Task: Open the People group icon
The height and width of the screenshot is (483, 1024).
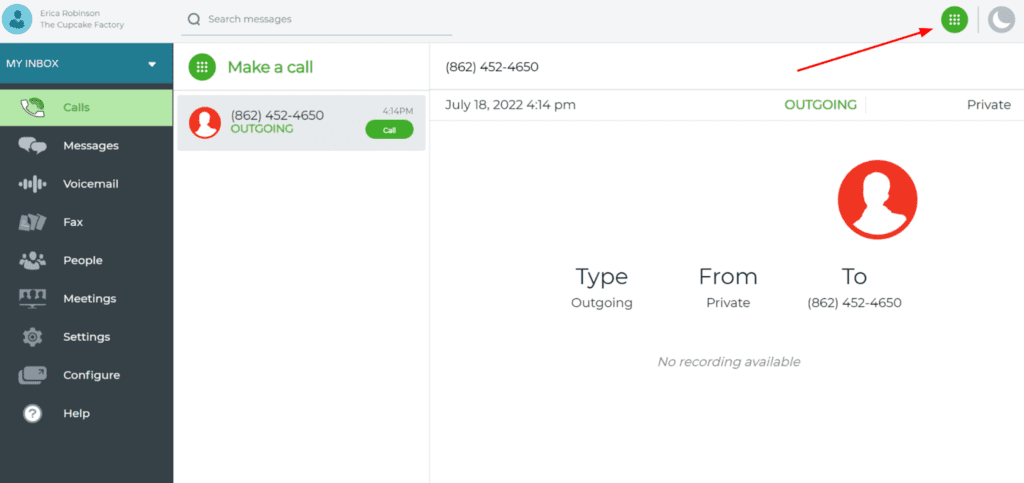Action: (33, 260)
